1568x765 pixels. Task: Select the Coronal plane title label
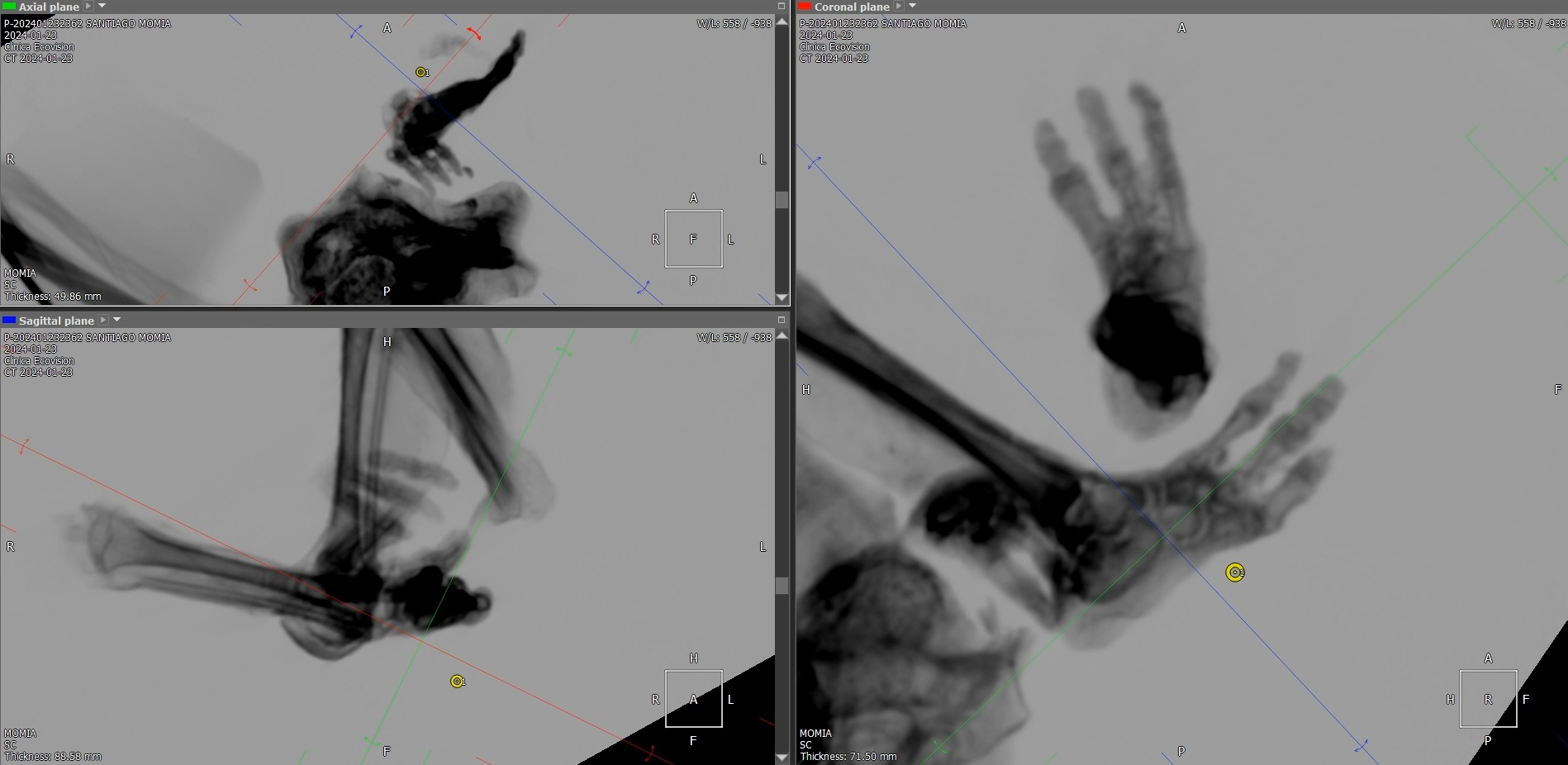(852, 7)
